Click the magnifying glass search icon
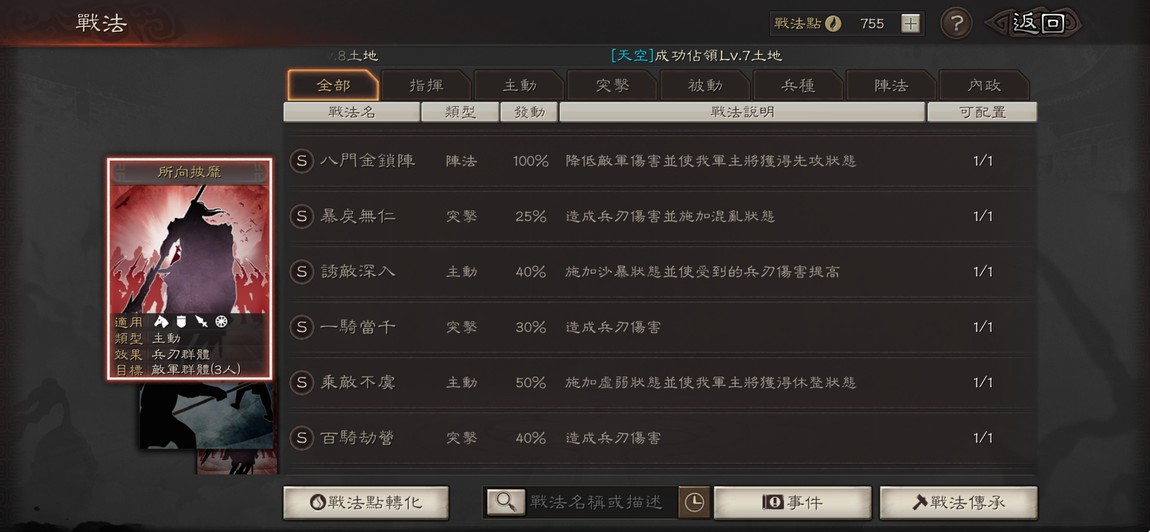The image size is (1150, 532). [506, 502]
